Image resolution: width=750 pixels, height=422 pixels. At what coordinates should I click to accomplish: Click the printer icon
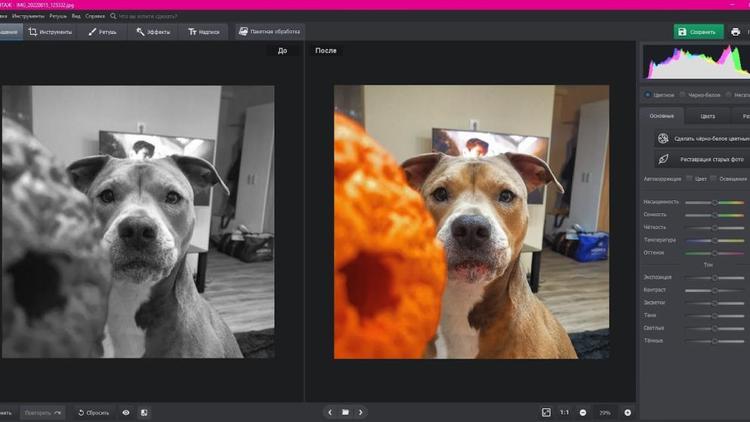[x=735, y=32]
